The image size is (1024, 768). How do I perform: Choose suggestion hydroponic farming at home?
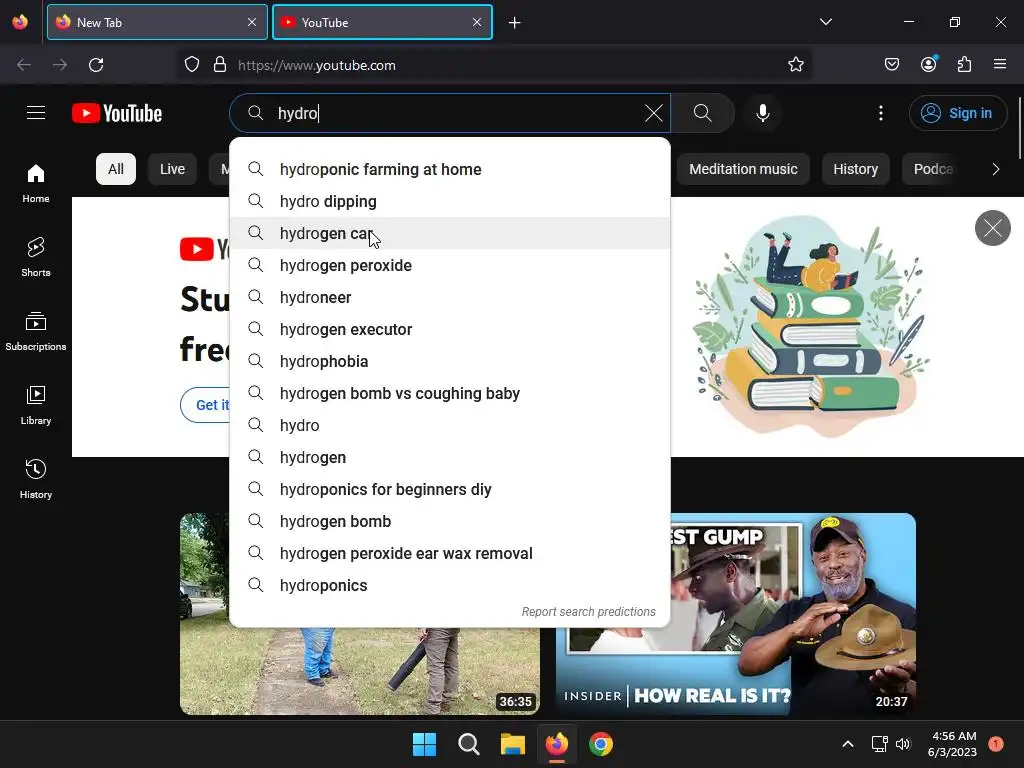[450, 169]
